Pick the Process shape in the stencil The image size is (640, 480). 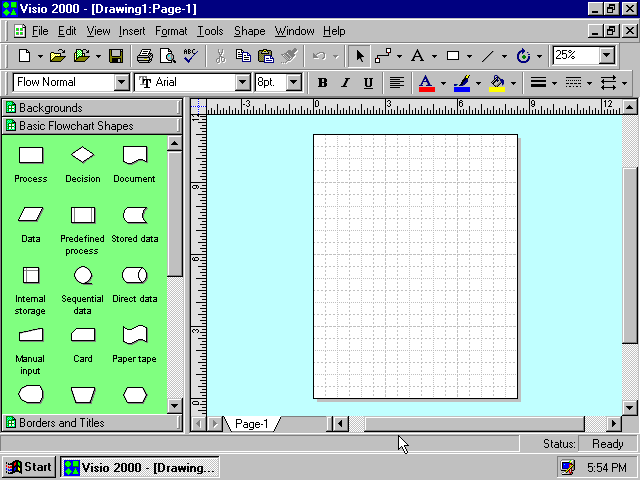pos(31,156)
